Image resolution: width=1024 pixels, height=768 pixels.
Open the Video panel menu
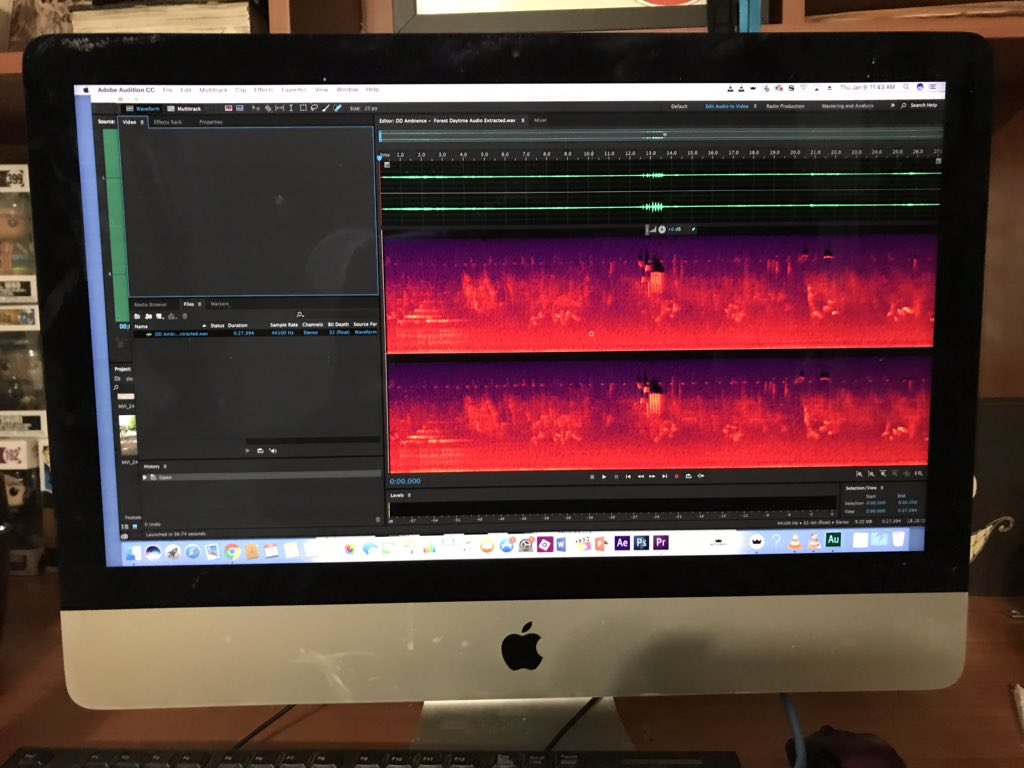pos(142,122)
